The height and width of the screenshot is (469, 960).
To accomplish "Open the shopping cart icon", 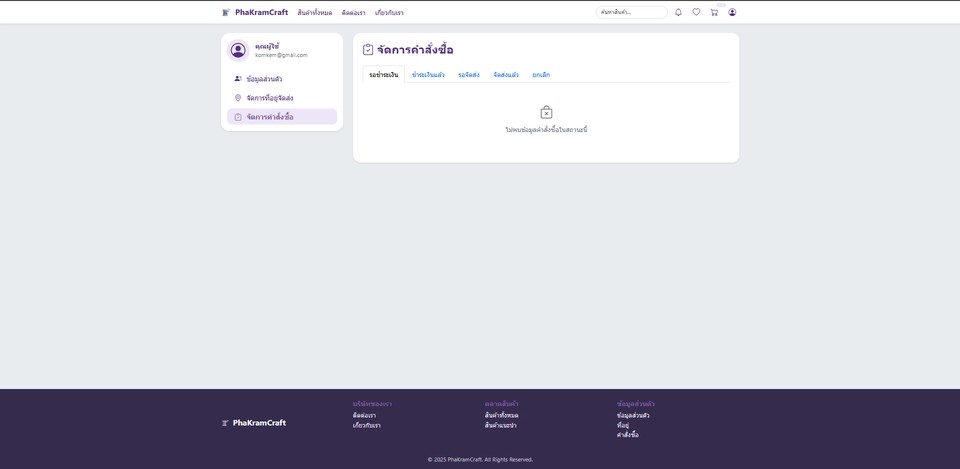I will (714, 12).
